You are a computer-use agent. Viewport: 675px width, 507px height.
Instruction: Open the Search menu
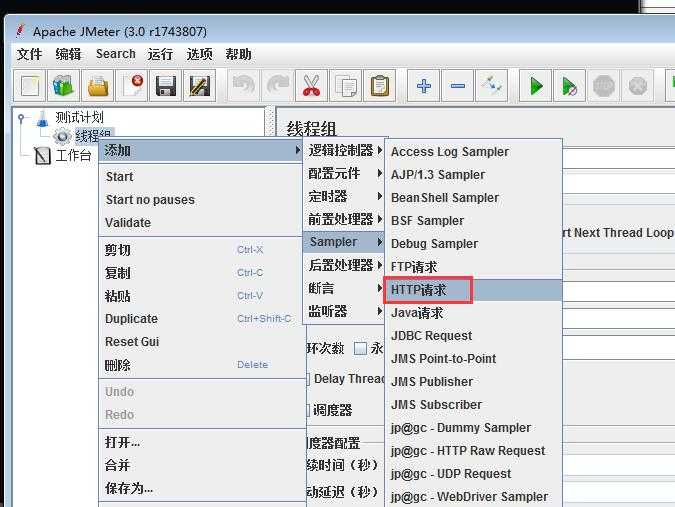115,54
